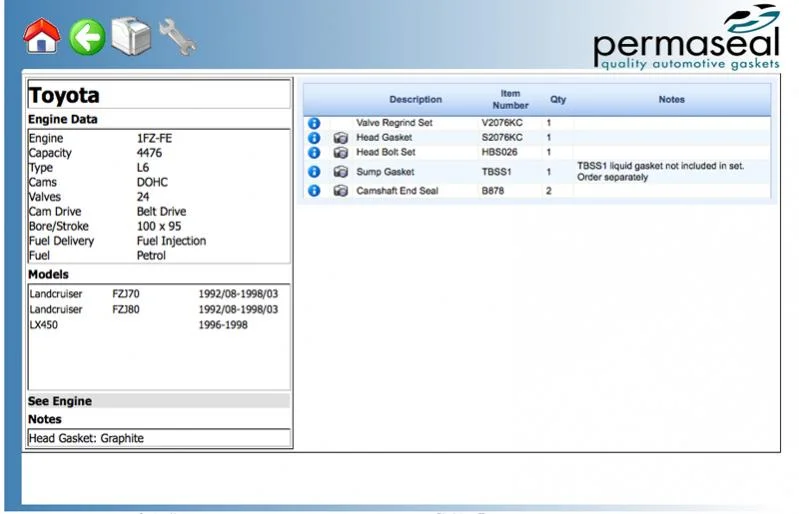Click the Valve Regrind Set description
This screenshot has height=514, width=799.
coord(394,123)
